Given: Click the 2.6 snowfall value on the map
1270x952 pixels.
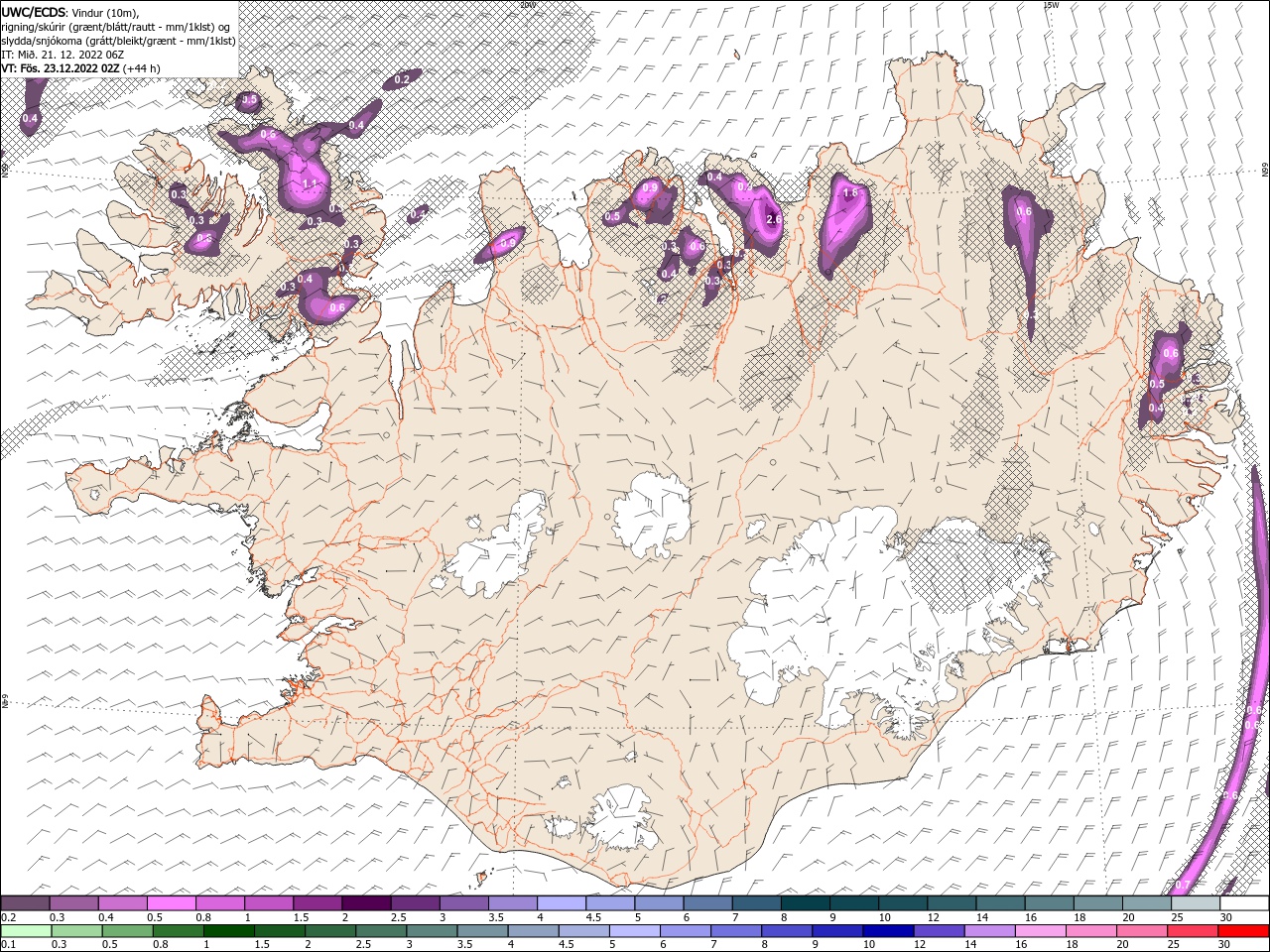Looking at the screenshot, I should (774, 219).
